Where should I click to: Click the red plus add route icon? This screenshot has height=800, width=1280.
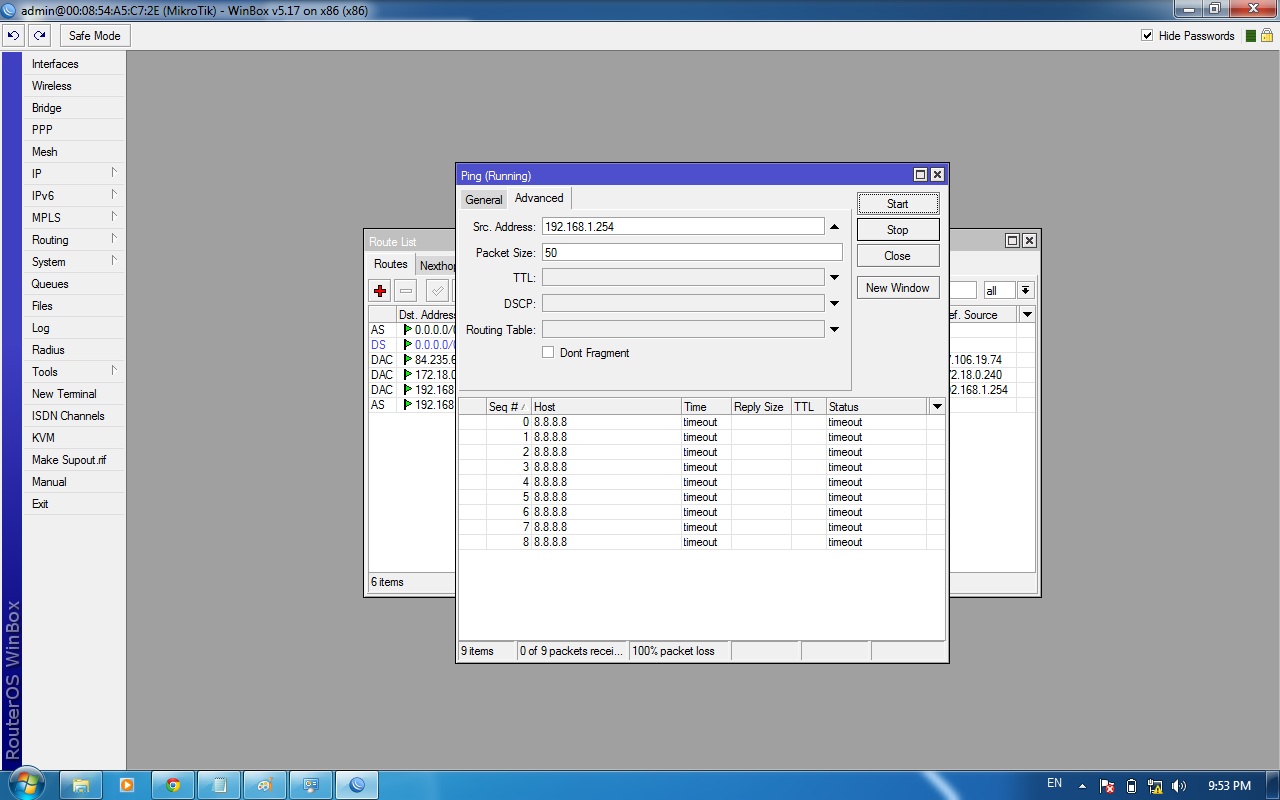click(x=380, y=291)
